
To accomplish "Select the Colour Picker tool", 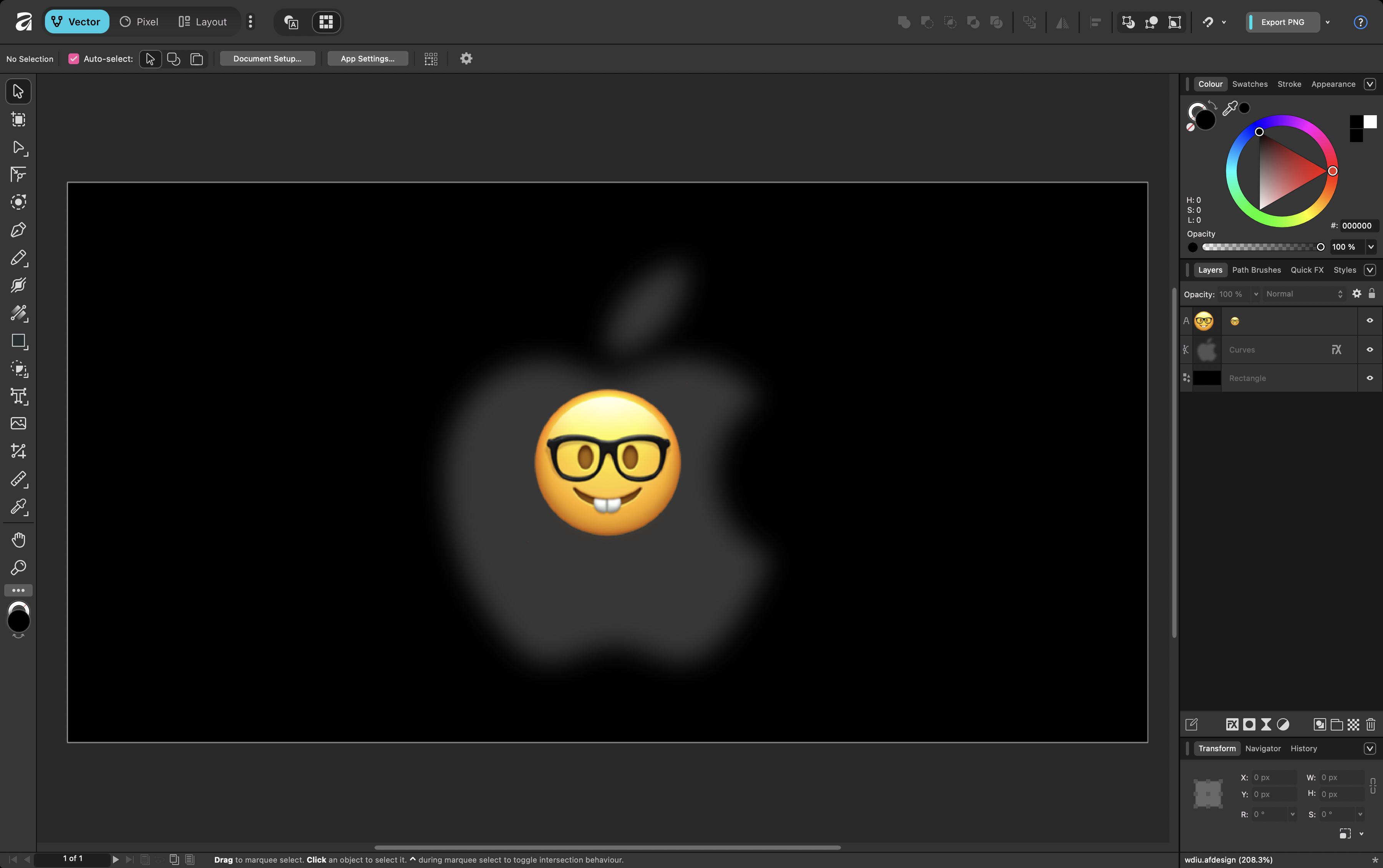I will [18, 506].
